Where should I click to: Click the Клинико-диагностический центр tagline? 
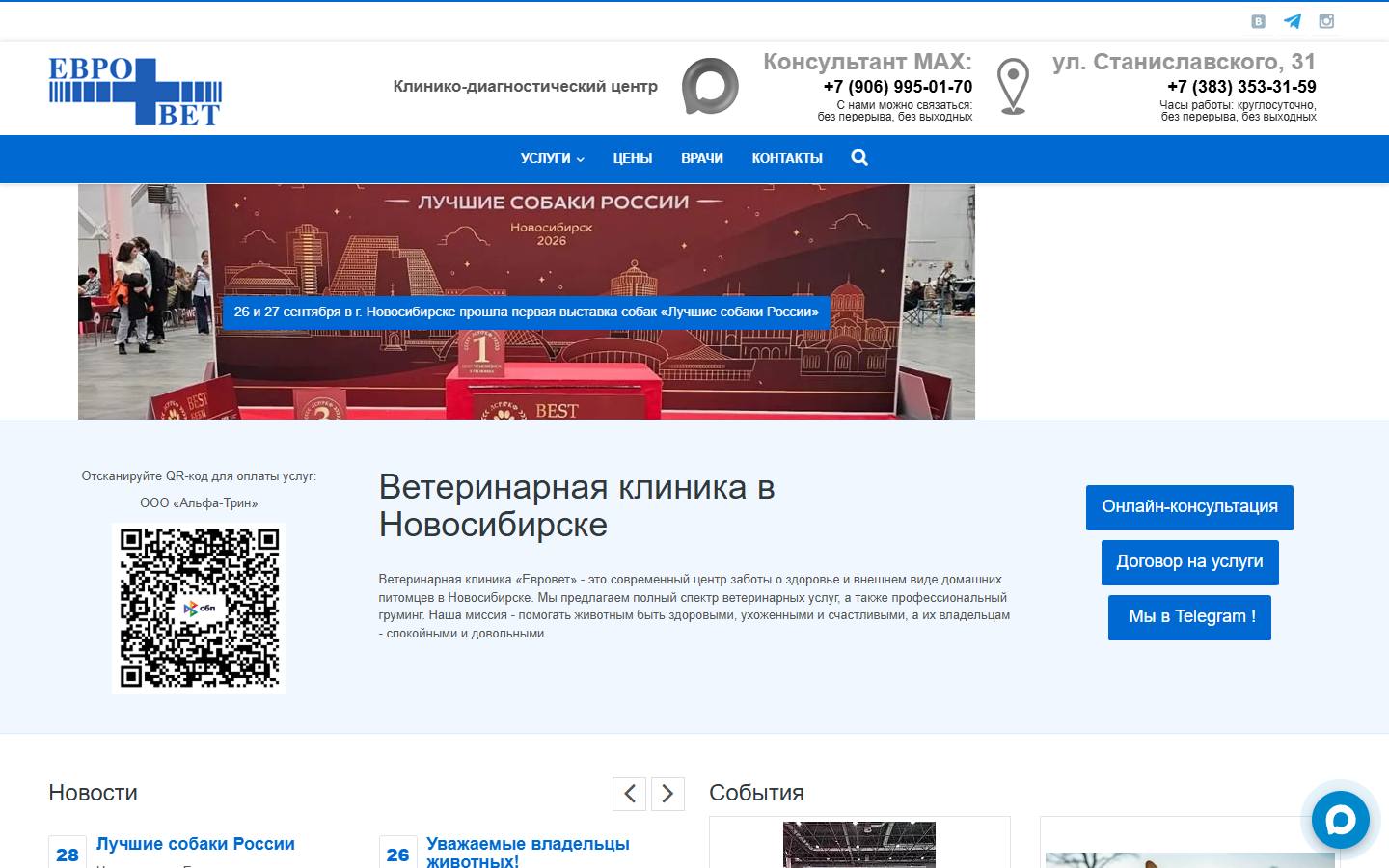pos(526,87)
